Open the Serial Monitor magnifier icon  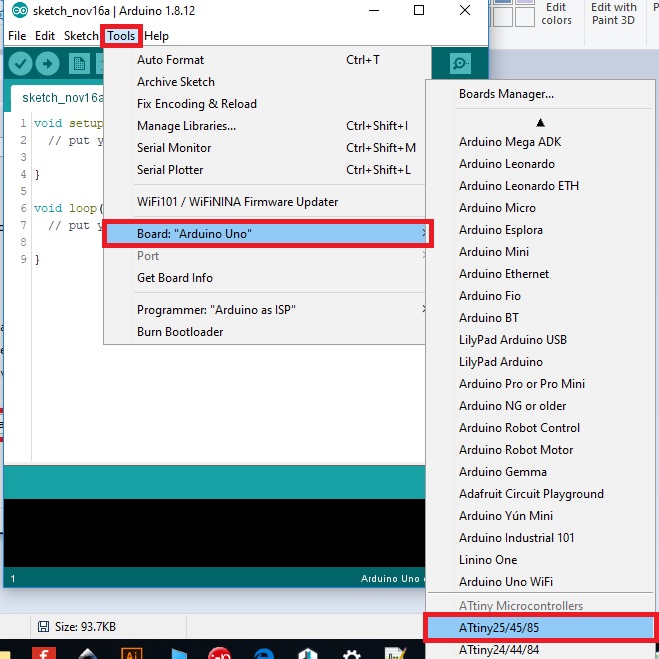click(x=460, y=64)
